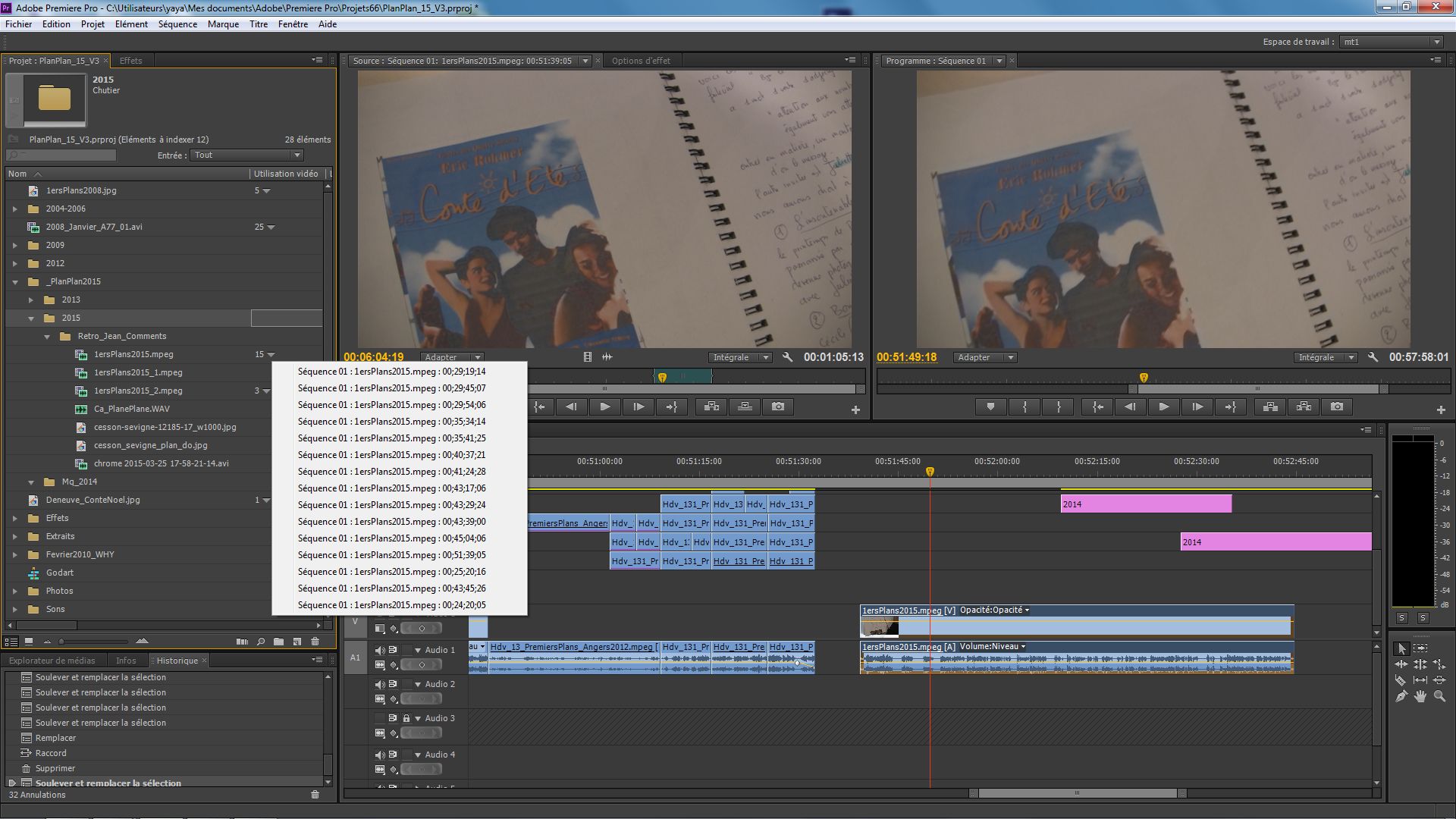Adjust the project thumbnail zoom slider

click(x=61, y=642)
